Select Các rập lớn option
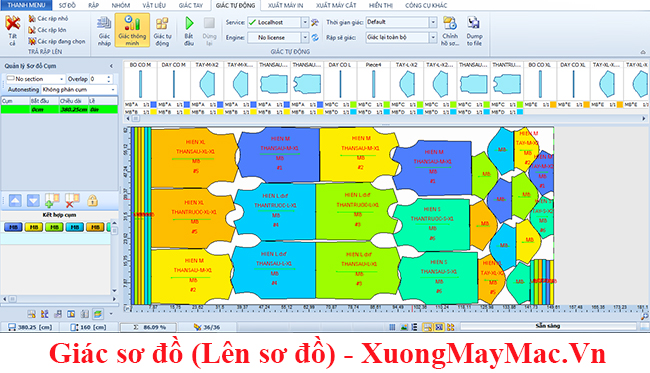The width and height of the screenshot is (650, 373). [47, 30]
